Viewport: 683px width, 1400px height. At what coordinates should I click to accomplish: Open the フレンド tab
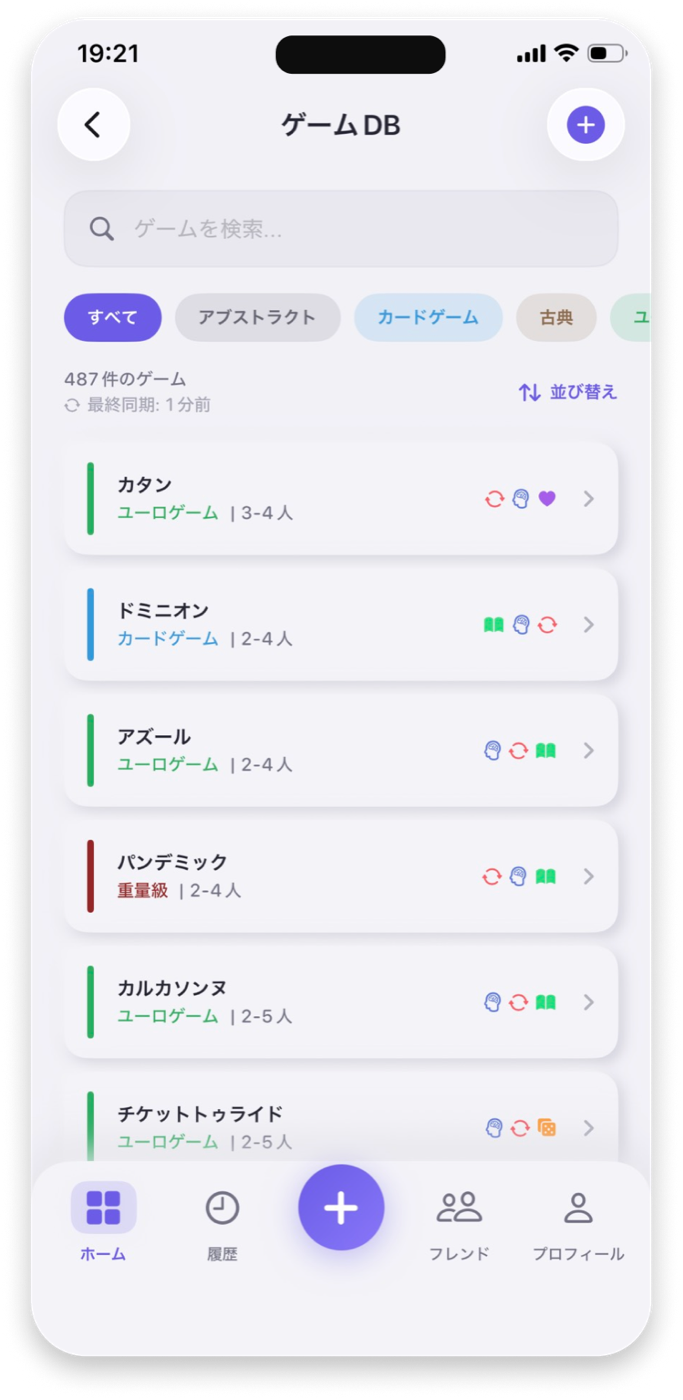[458, 1220]
